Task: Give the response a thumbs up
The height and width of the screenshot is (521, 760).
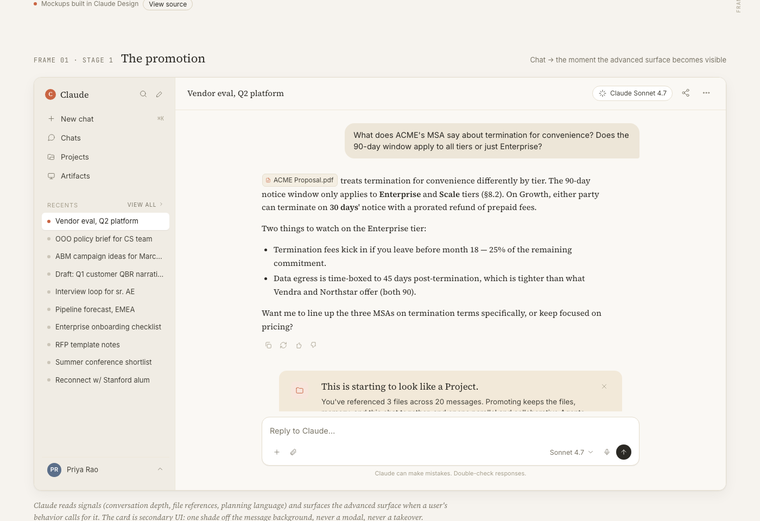Action: click(298, 345)
